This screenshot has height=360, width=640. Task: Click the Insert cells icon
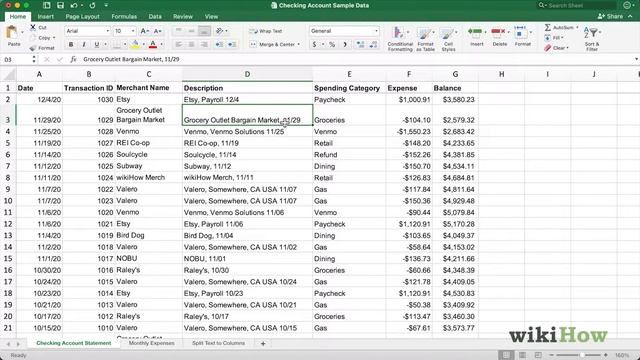tap(476, 33)
